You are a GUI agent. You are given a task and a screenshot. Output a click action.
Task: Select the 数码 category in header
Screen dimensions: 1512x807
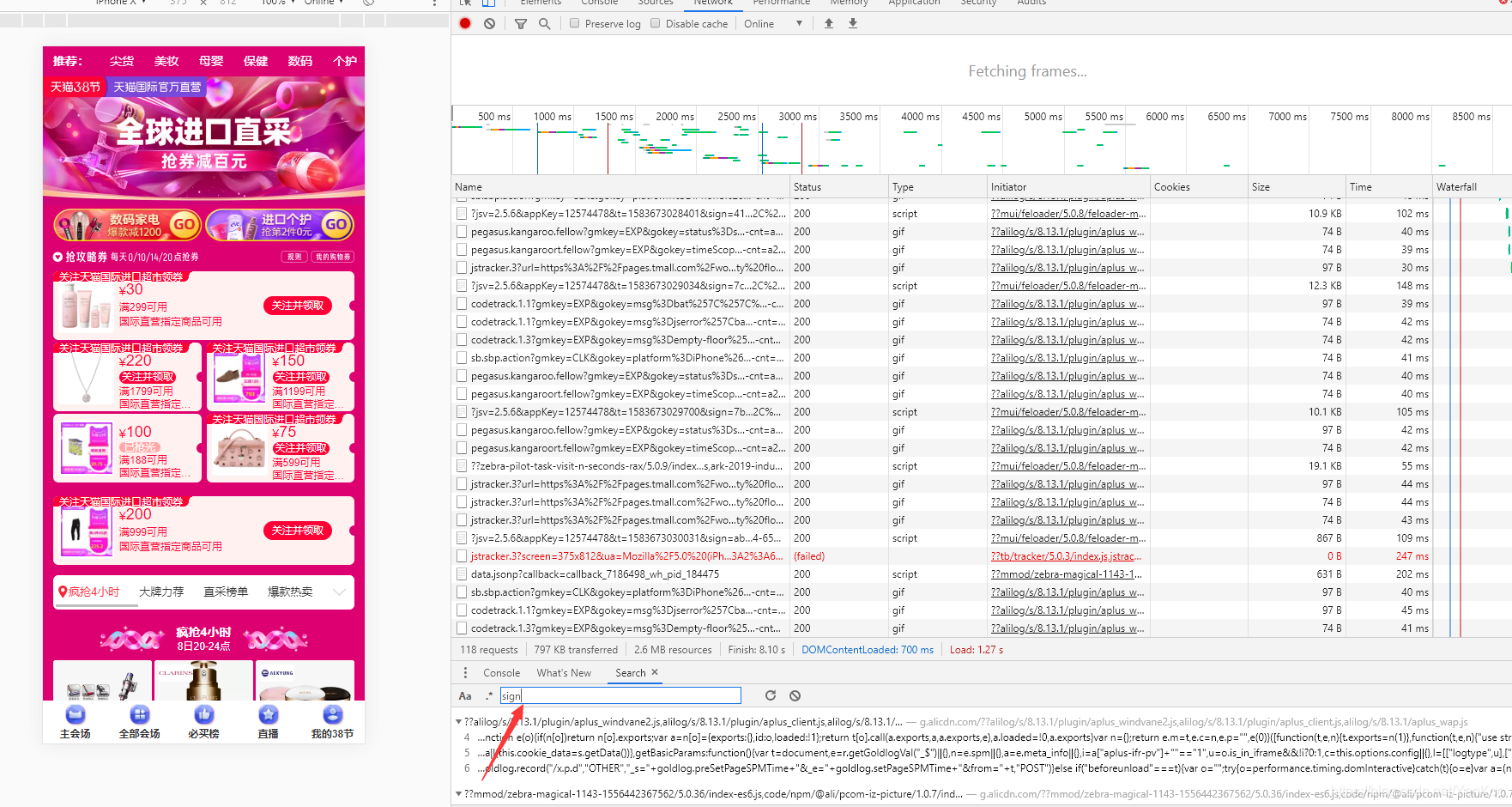point(300,61)
